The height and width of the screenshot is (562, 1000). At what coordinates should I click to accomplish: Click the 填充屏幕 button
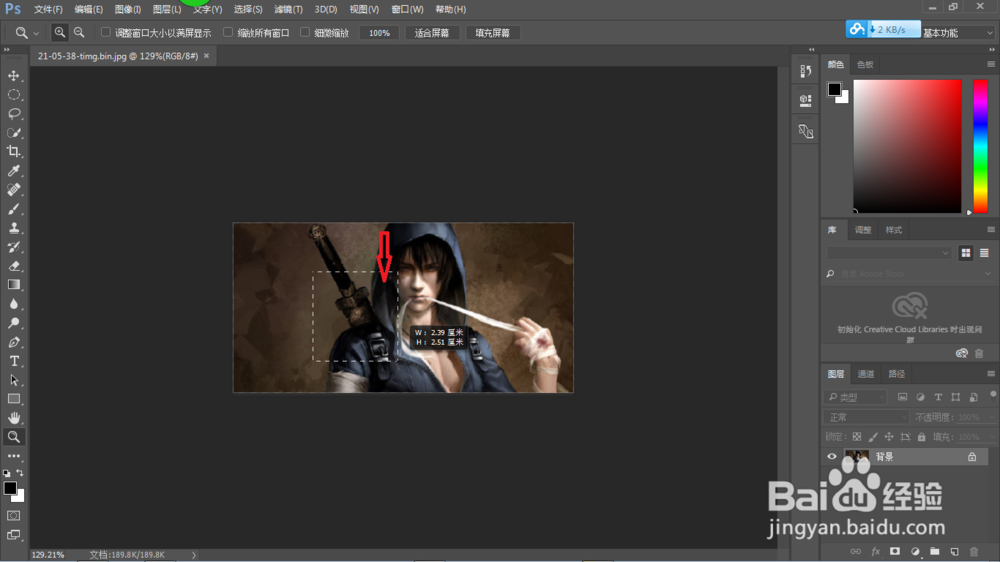(492, 33)
